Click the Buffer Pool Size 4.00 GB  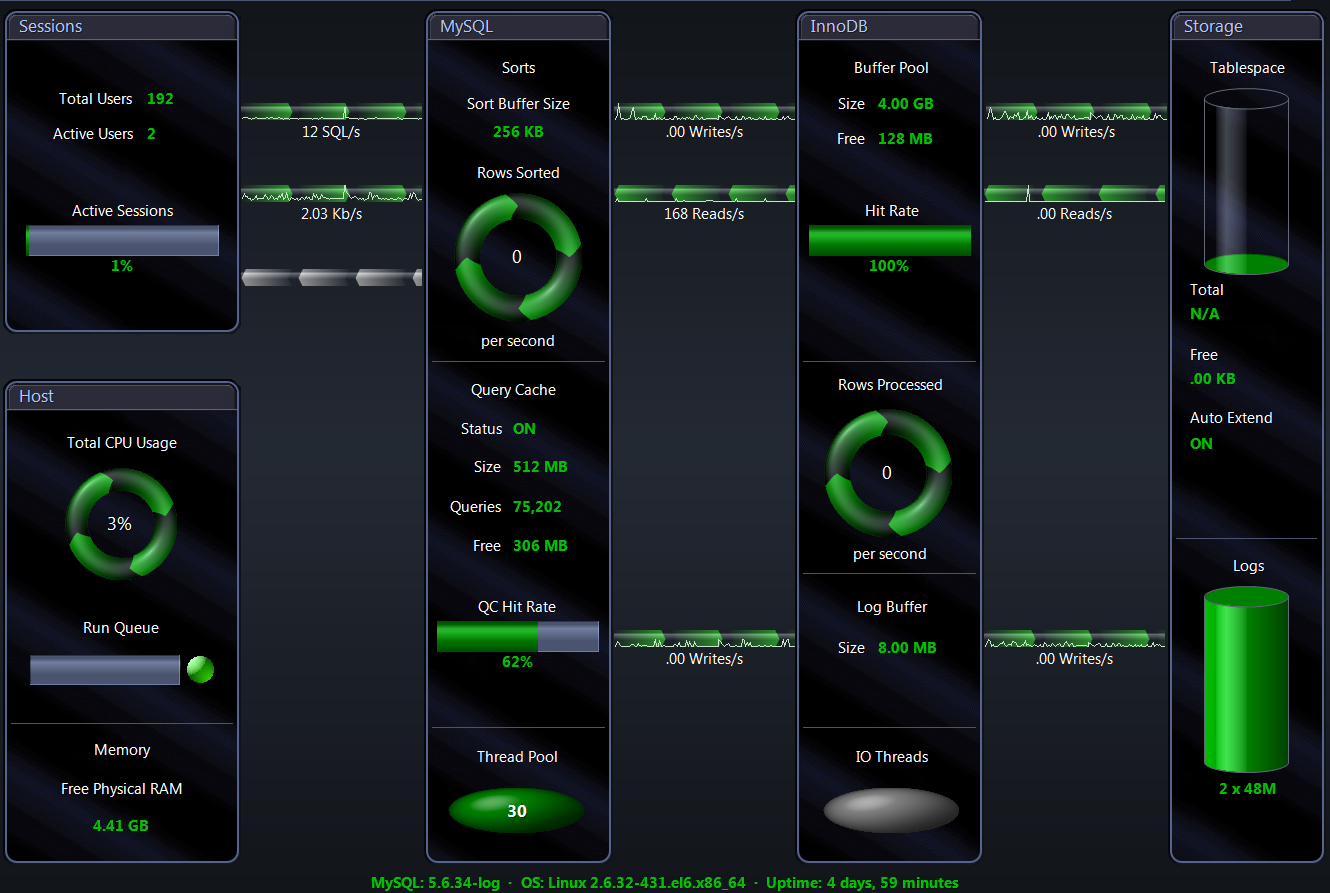905,104
